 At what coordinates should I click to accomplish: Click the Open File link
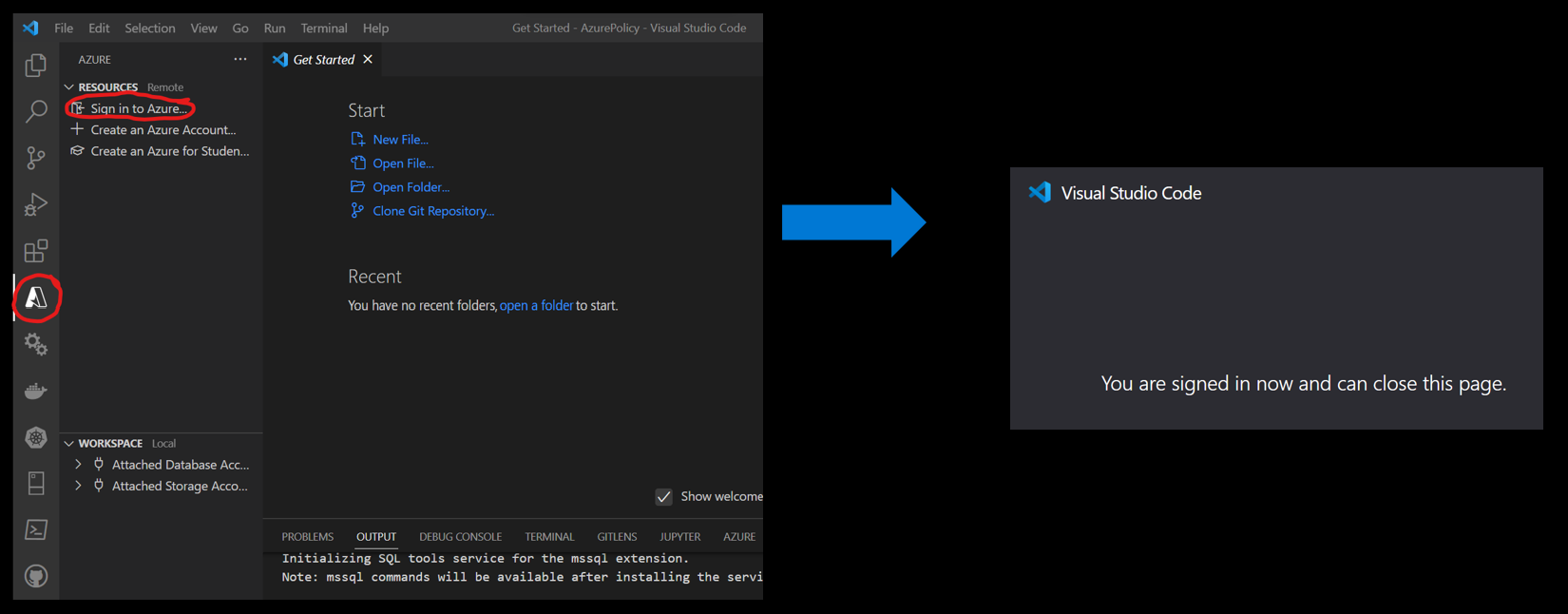click(x=403, y=163)
